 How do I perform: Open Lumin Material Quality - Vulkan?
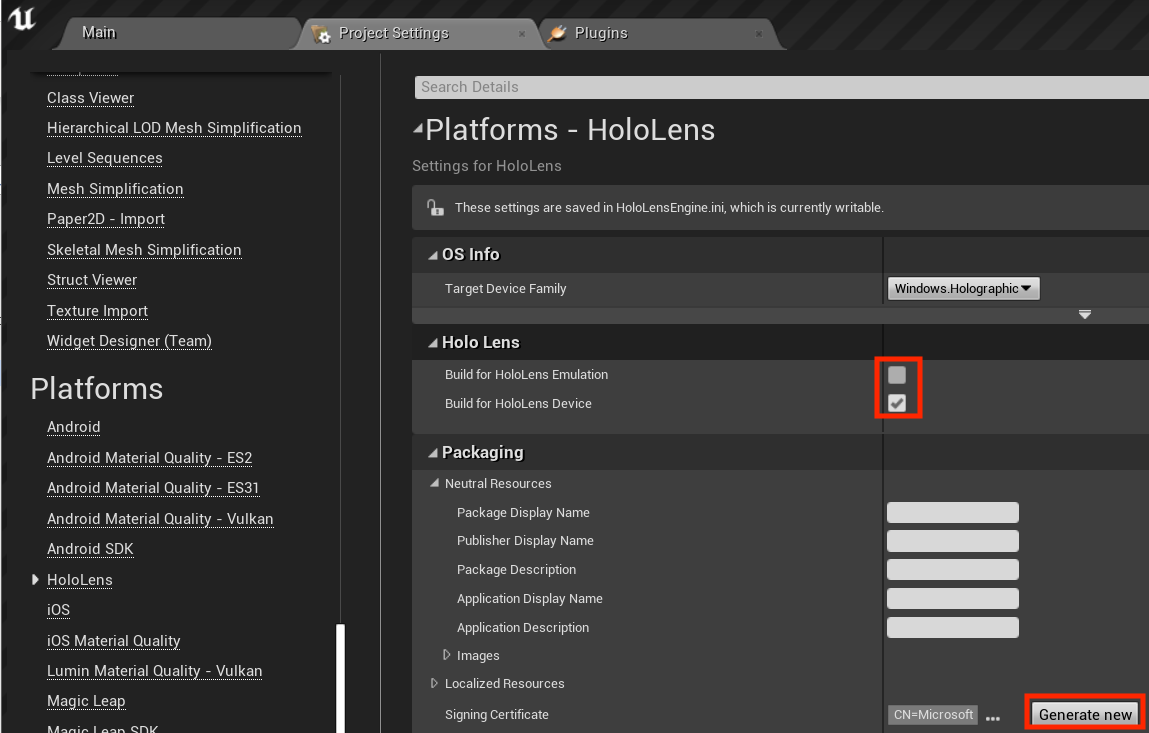155,671
